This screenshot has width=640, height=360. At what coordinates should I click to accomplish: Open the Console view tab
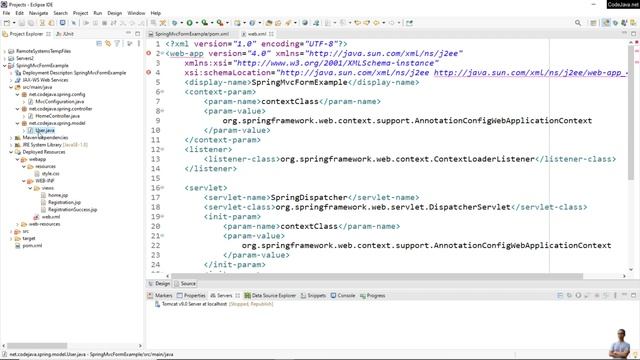pos(343,296)
